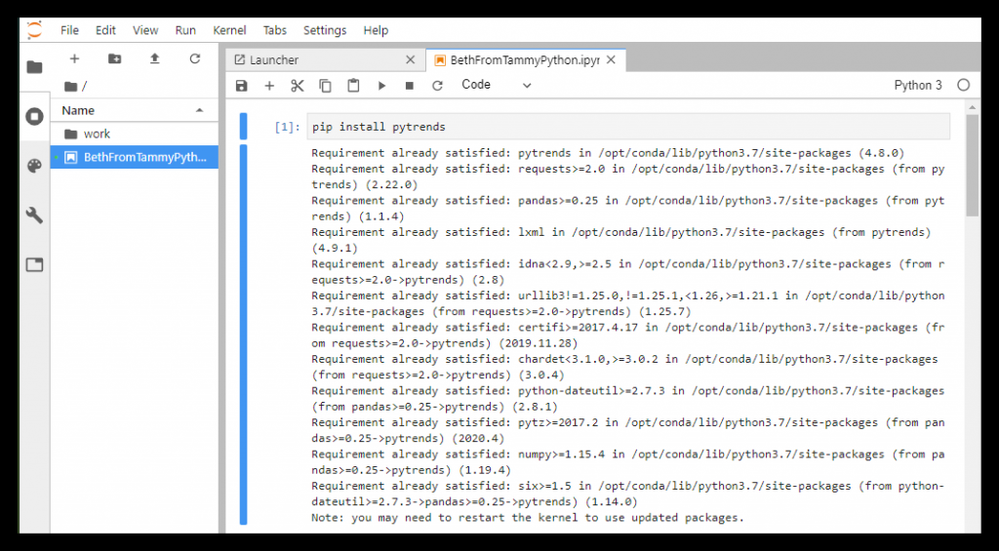Create a new folder in file browser
The image size is (999, 551).
click(115, 59)
